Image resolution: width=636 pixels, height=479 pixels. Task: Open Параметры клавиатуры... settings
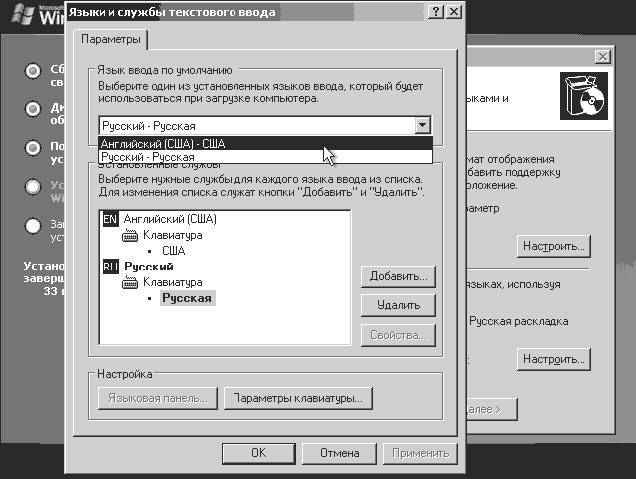point(298,399)
